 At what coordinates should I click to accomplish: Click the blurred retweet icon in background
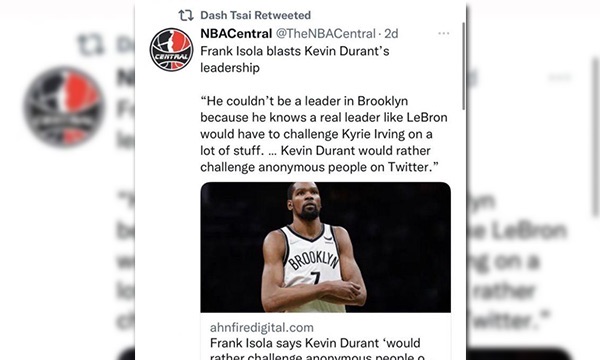click(x=90, y=44)
